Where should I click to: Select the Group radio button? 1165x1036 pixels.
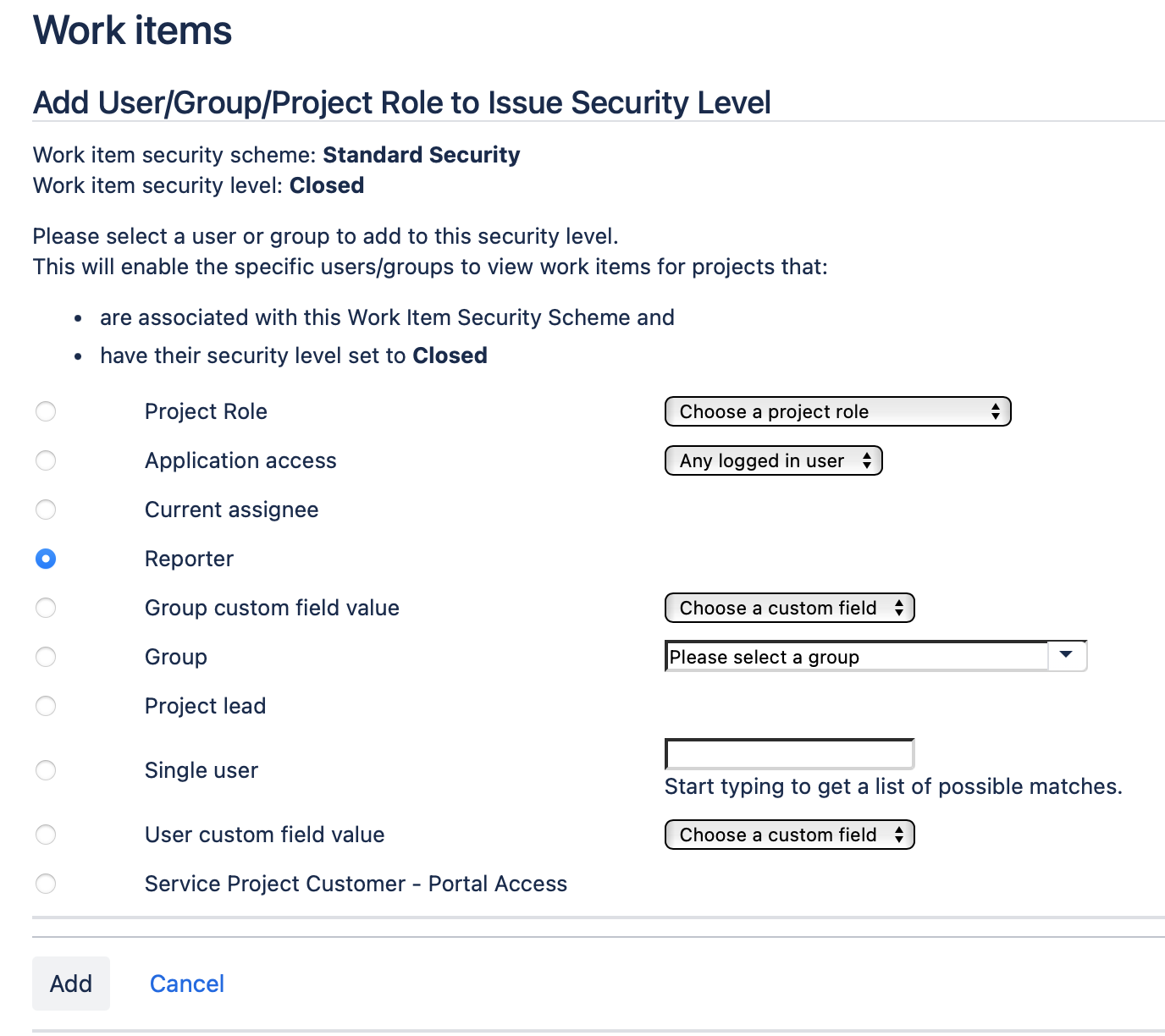click(46, 657)
